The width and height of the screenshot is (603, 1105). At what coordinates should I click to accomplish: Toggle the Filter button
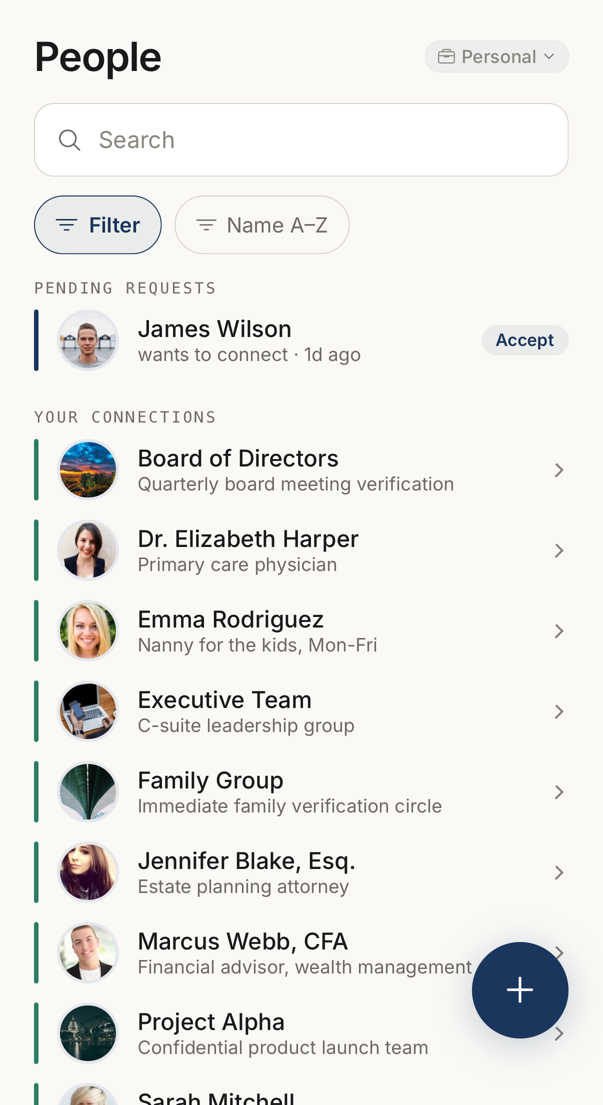point(98,225)
